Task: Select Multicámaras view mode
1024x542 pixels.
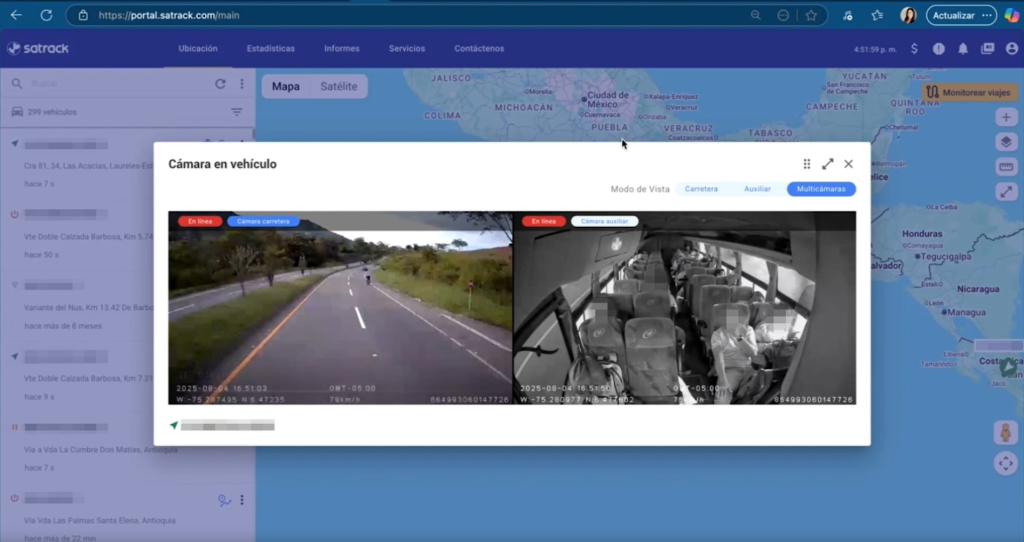Action: pyautogui.click(x=821, y=189)
